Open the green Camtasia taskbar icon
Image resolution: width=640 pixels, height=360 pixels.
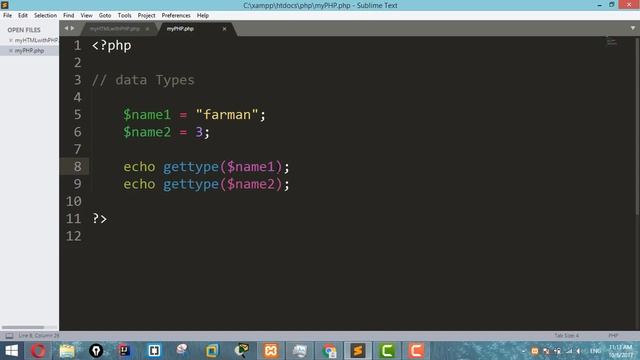[x=387, y=351]
